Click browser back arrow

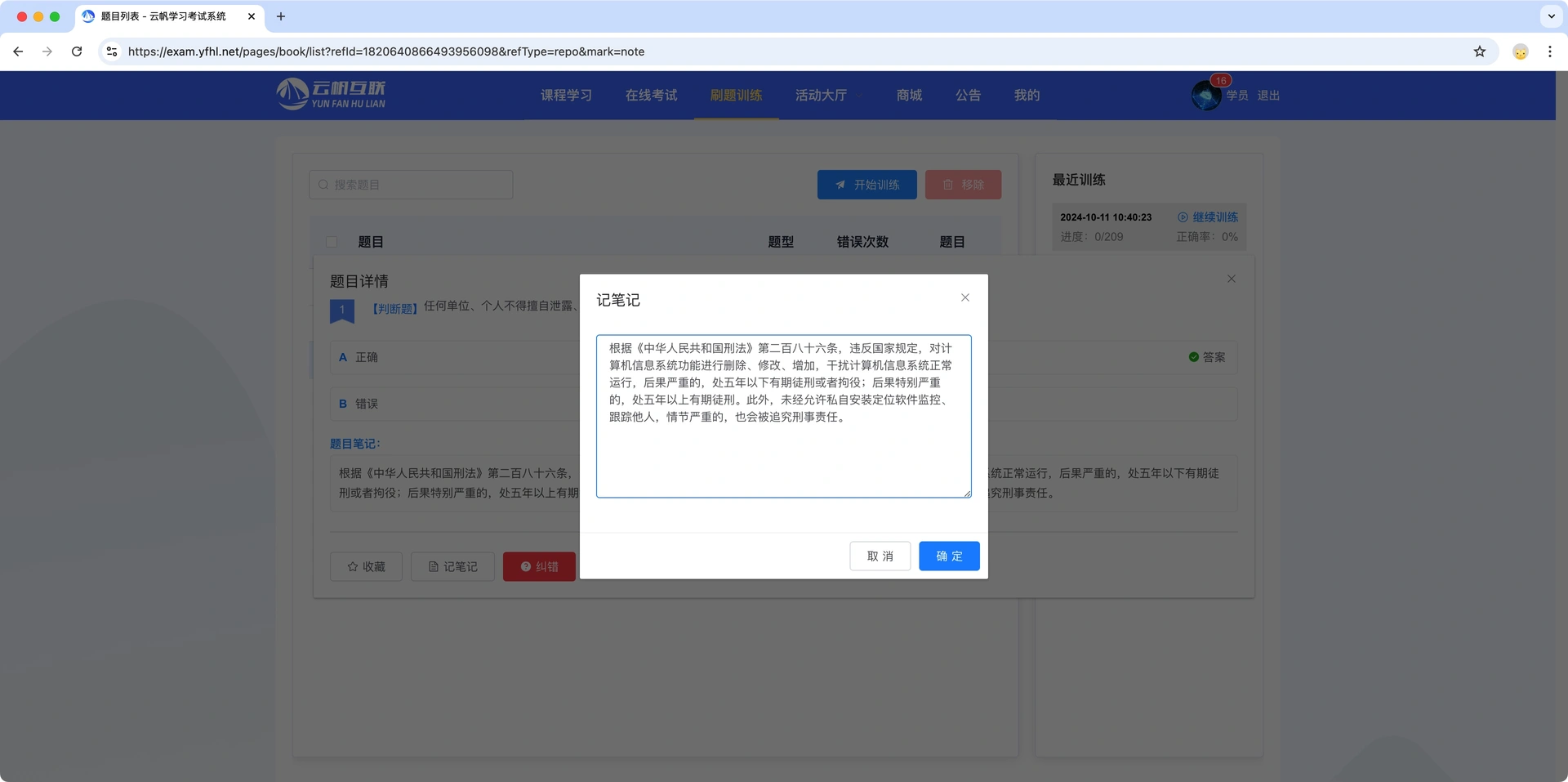pos(18,51)
